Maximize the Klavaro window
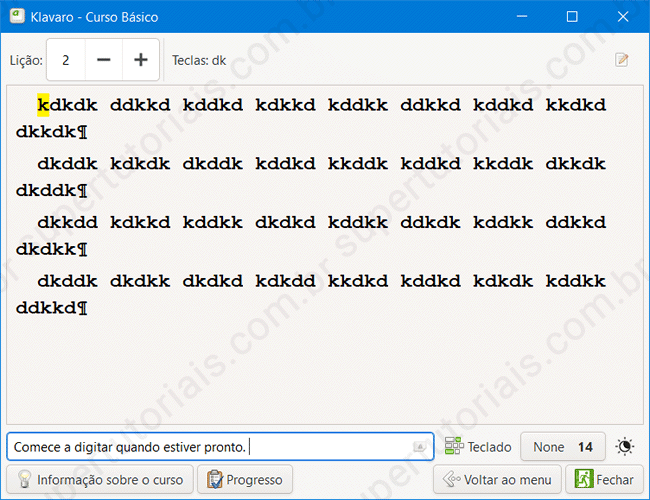 coord(572,17)
